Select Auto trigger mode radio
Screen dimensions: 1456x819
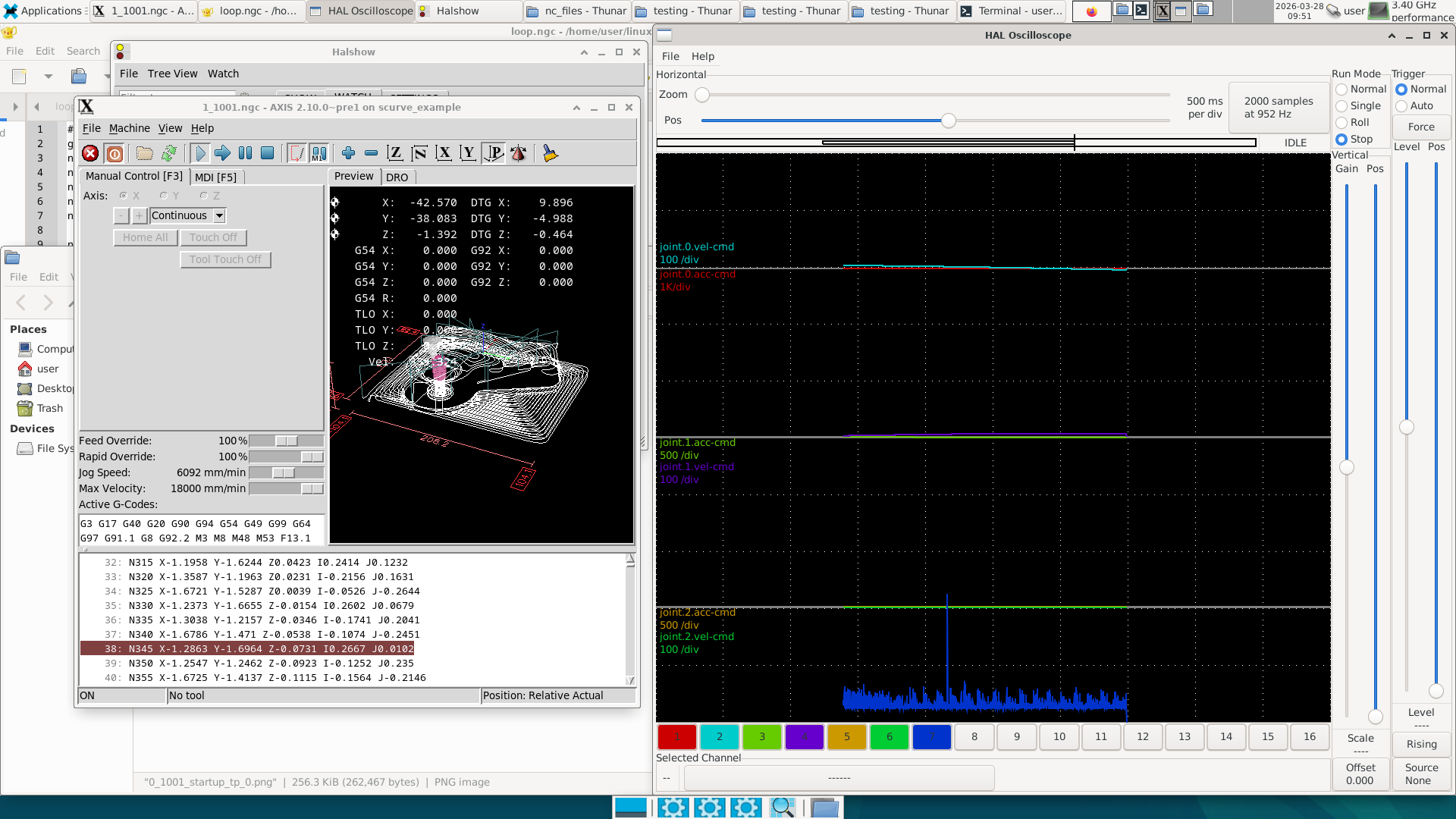[x=1401, y=106]
